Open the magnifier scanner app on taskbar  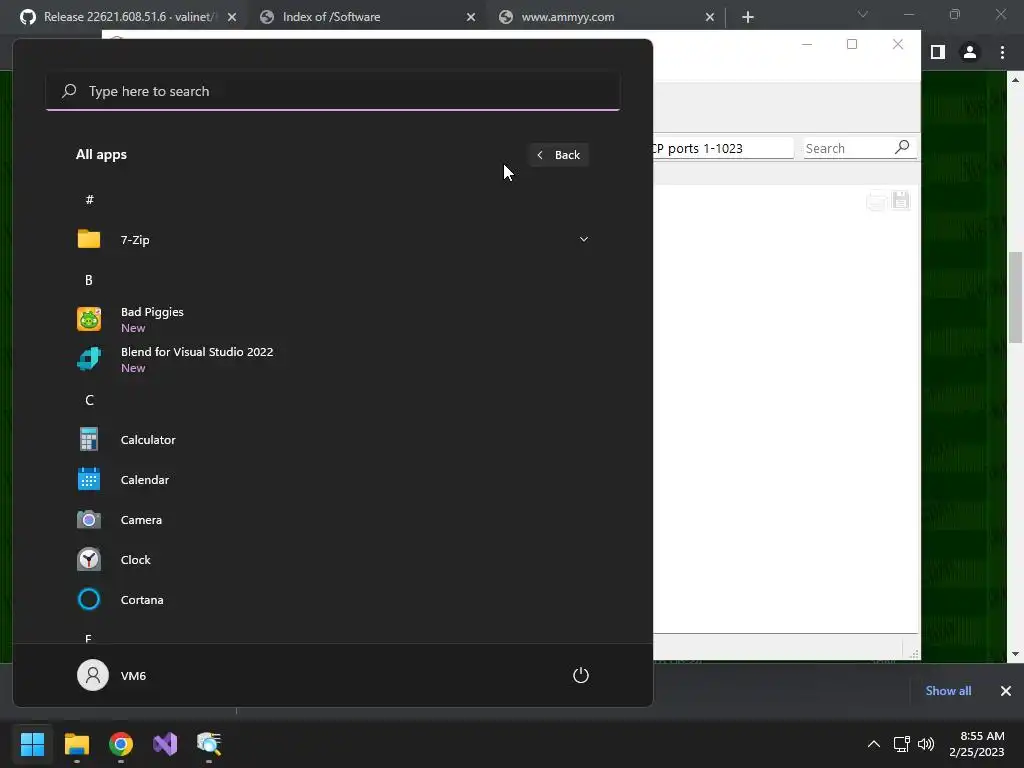[209, 744]
